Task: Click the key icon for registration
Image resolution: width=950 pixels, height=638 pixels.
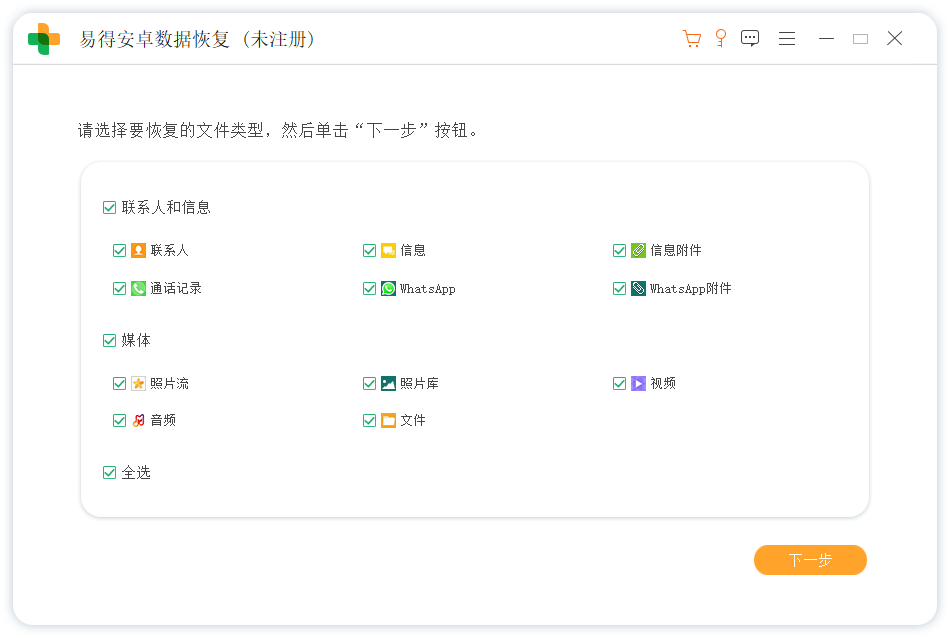Action: (x=721, y=38)
